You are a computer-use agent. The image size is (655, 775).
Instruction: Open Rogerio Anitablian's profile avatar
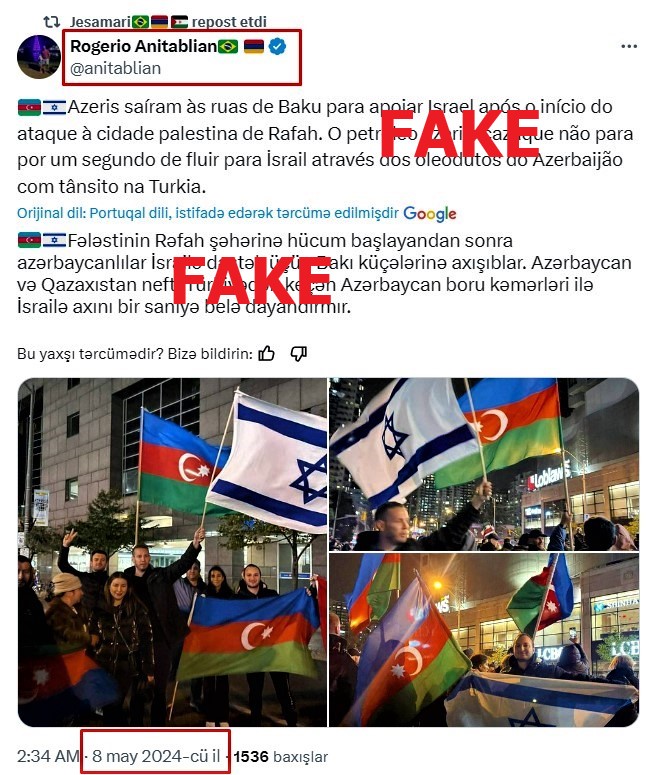pos(39,57)
